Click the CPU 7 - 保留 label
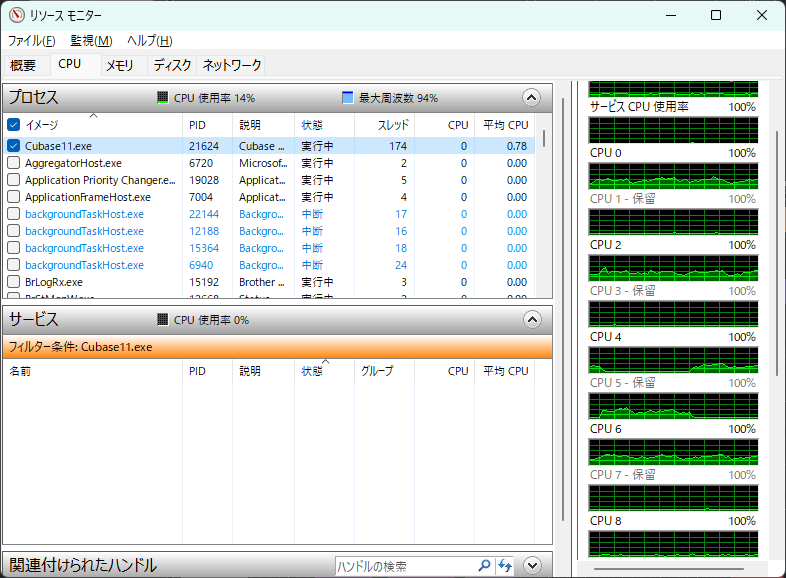The height and width of the screenshot is (578, 786). 623,474
